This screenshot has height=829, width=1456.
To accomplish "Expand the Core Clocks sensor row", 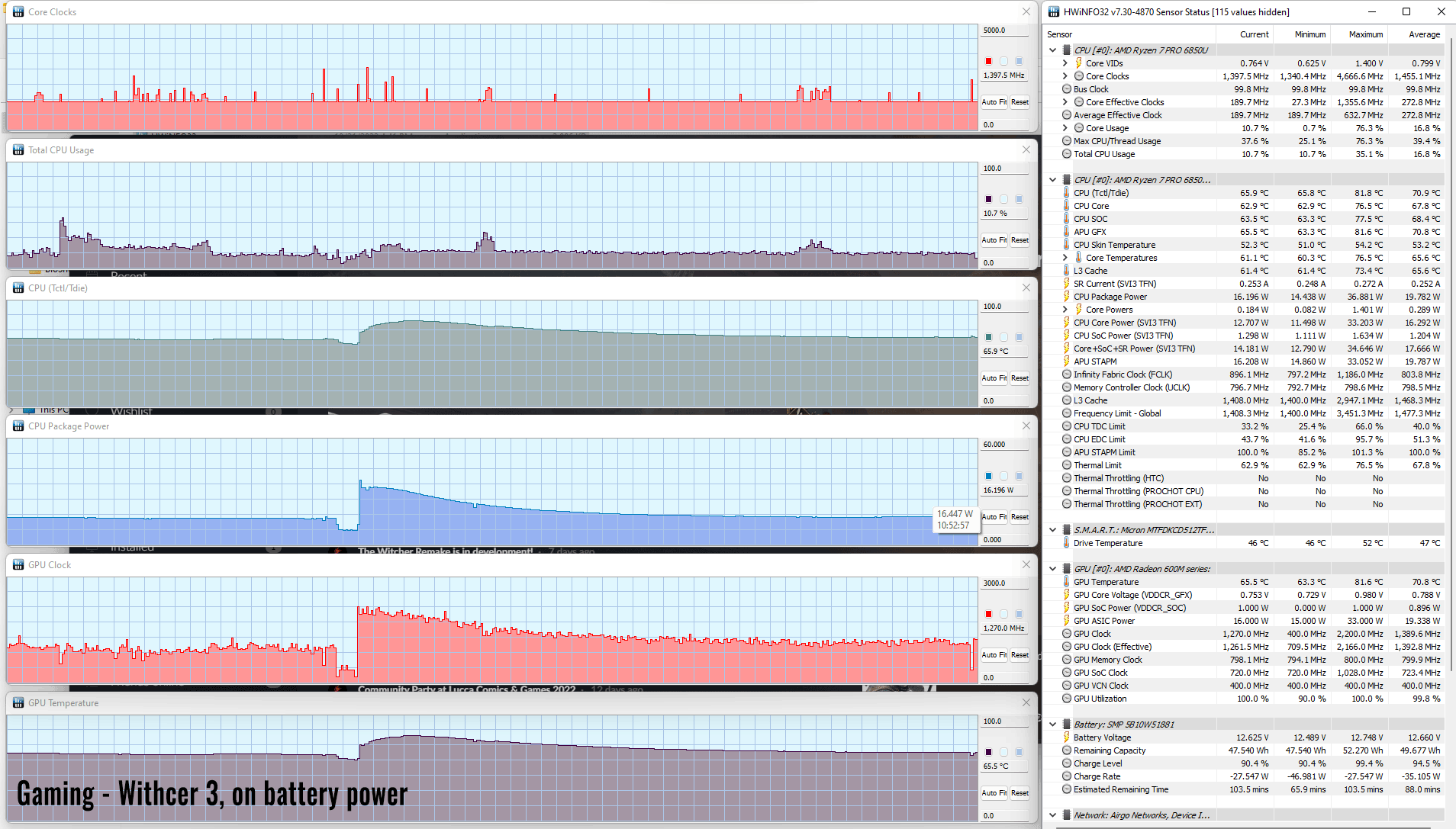I will click(1065, 76).
